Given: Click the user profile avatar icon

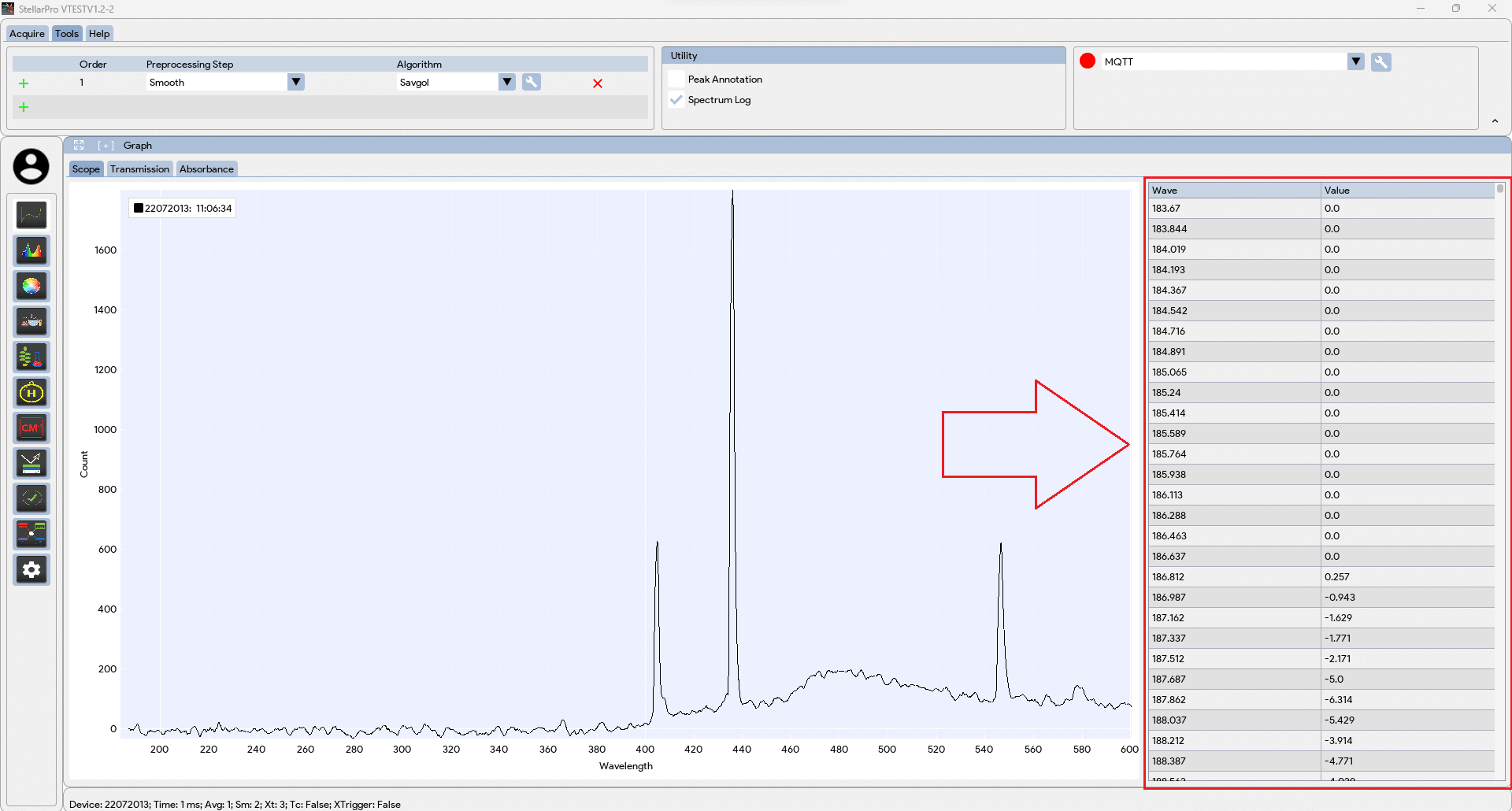Looking at the screenshot, I should pos(31,167).
